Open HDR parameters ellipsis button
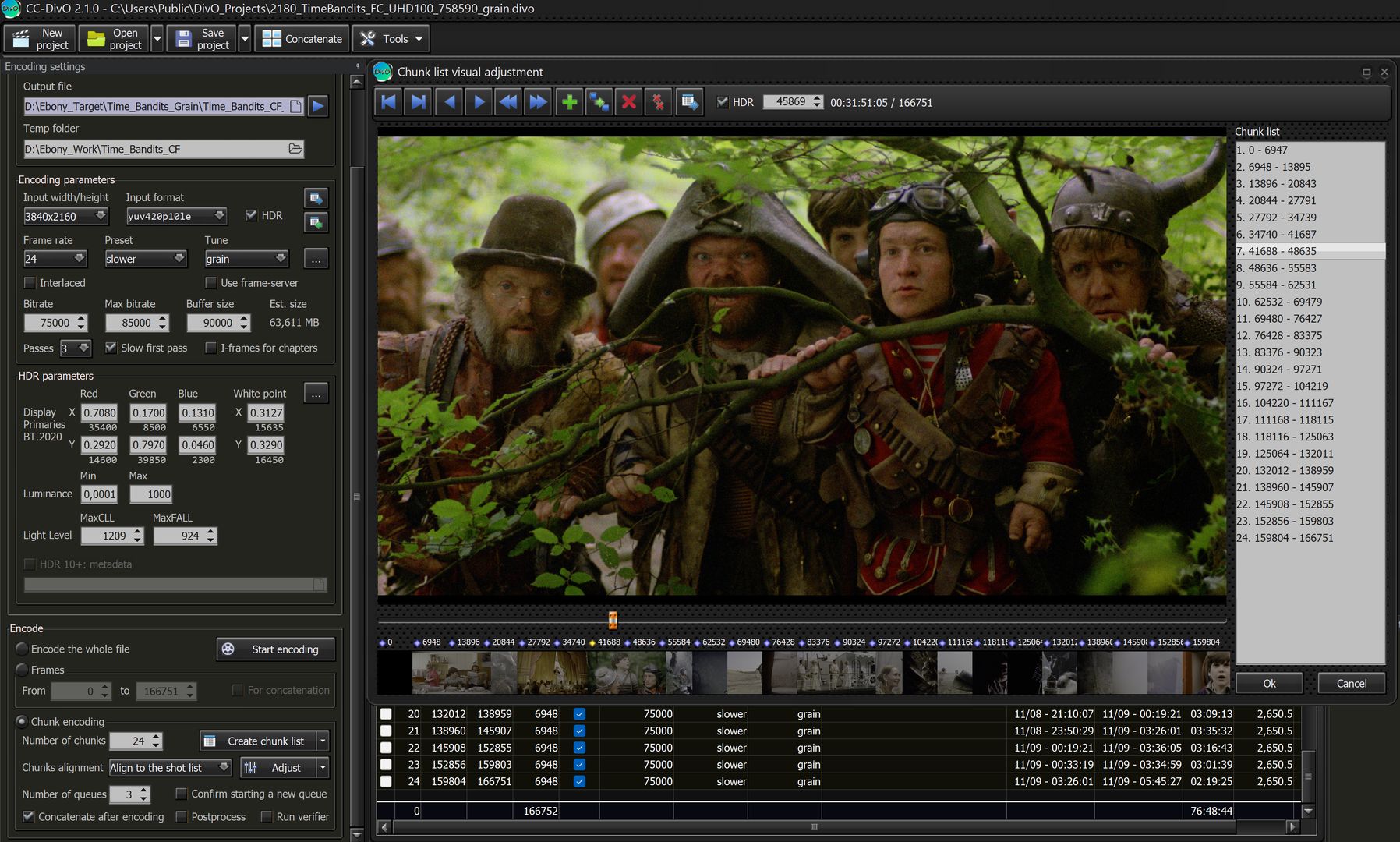The width and height of the screenshot is (1400, 842). click(316, 394)
